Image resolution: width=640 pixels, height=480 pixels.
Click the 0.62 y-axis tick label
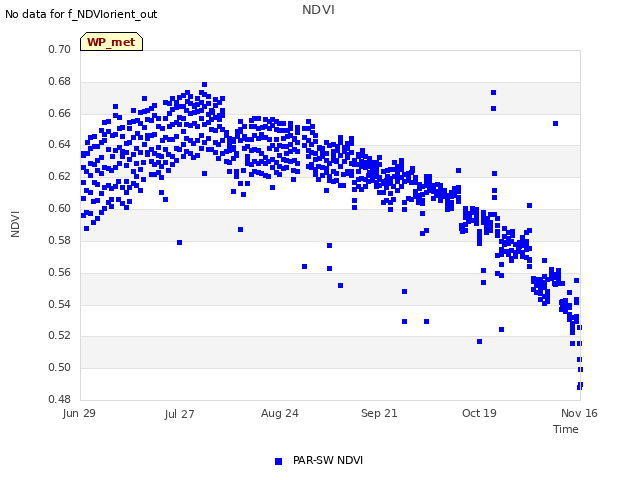tap(60, 176)
